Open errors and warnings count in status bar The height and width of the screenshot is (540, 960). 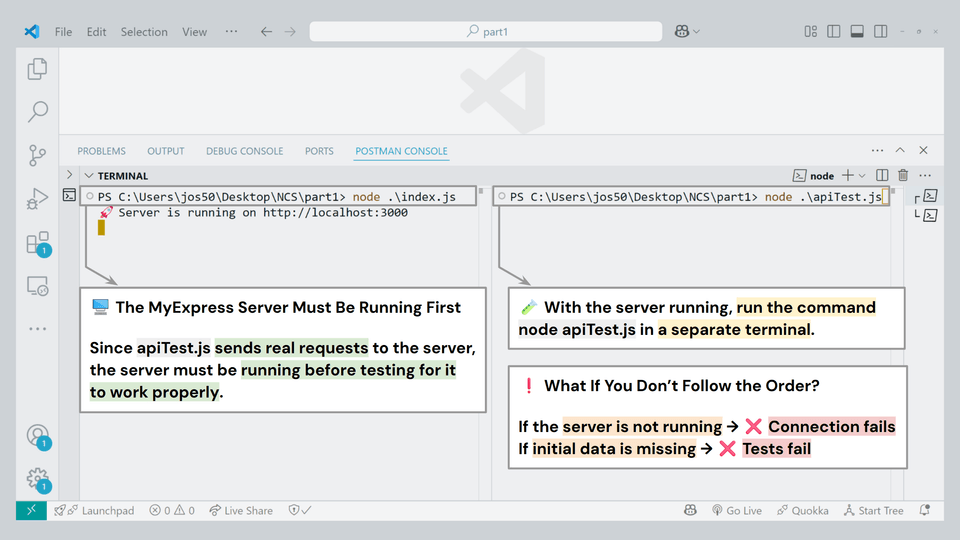(x=172, y=511)
